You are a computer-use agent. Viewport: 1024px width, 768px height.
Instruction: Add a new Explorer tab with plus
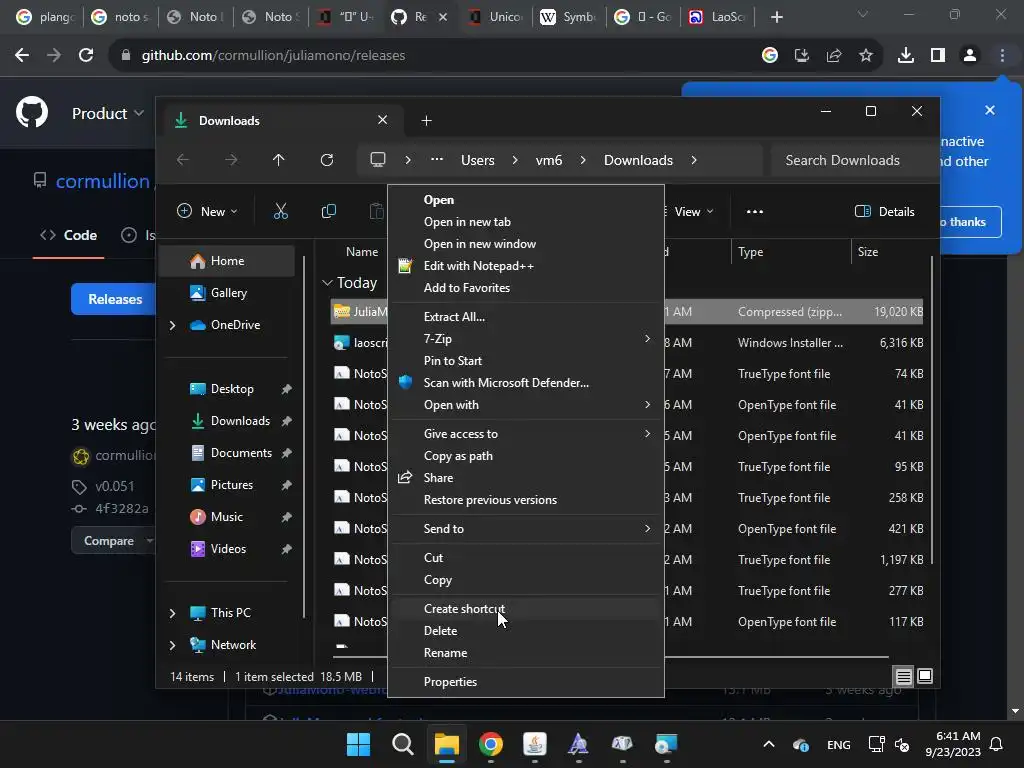tap(426, 121)
